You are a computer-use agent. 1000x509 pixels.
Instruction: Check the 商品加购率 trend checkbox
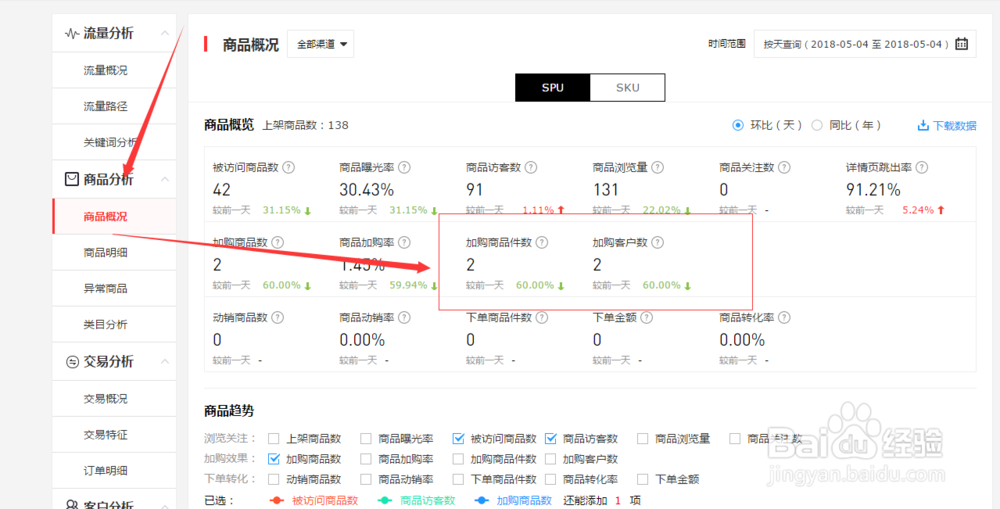tap(366, 459)
